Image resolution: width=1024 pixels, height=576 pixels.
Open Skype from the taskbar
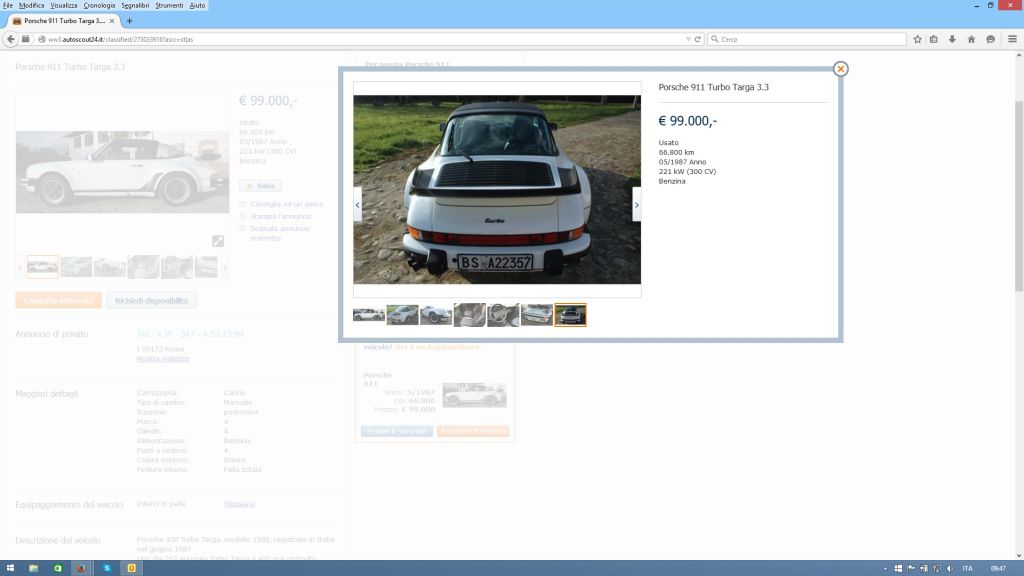coord(106,568)
